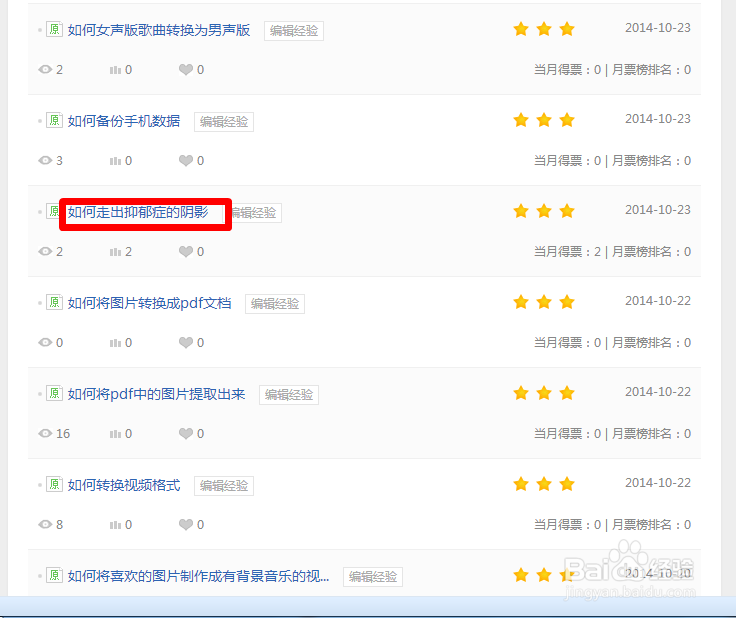
Task: Click the star rating of 如何转换视频格式
Action: coord(544,485)
